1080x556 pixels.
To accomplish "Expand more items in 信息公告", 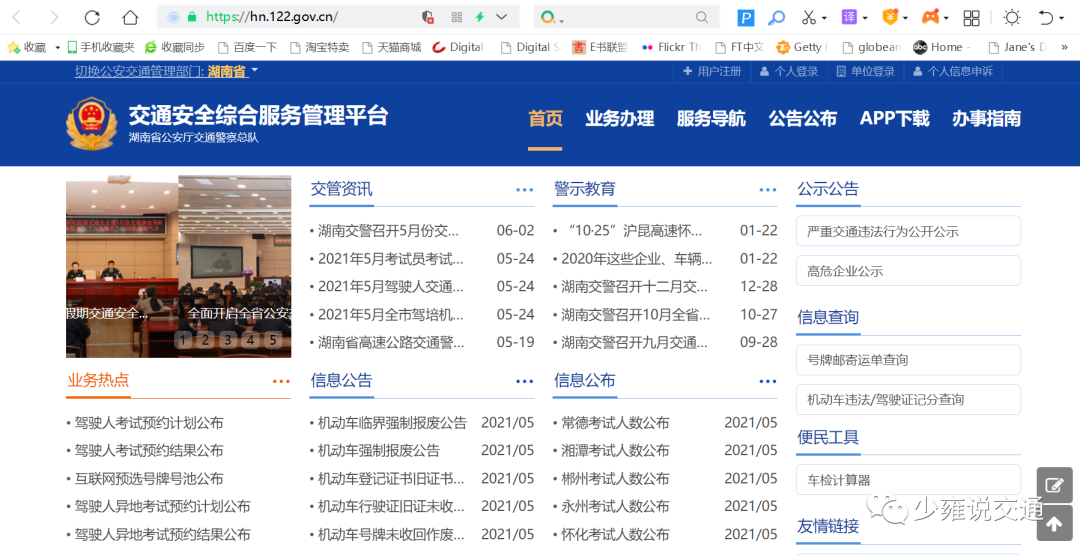I will coord(524,381).
